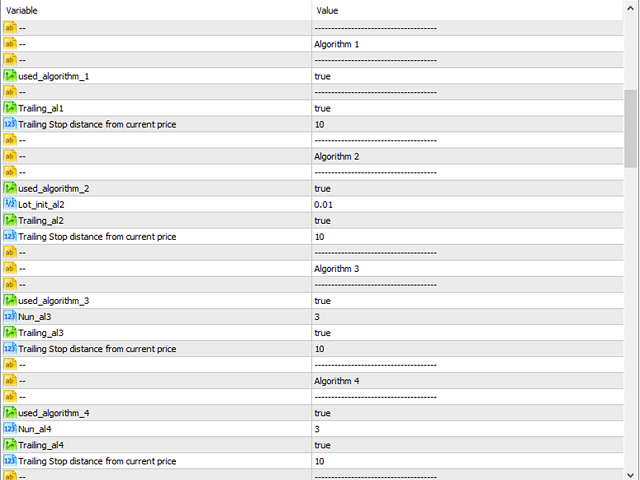This screenshot has width=640, height=480.
Task: Click the Lot_init_al2 double-type icon
Action: [9, 204]
